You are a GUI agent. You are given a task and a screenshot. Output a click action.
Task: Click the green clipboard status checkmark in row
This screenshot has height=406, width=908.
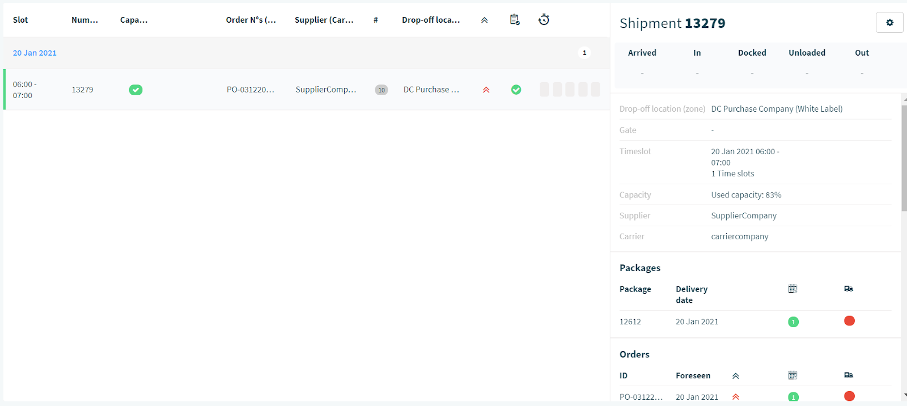(x=515, y=90)
